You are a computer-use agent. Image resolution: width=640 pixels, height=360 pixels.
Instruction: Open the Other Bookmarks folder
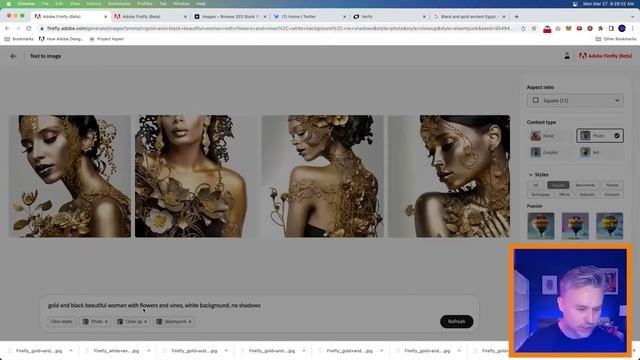click(x=616, y=39)
